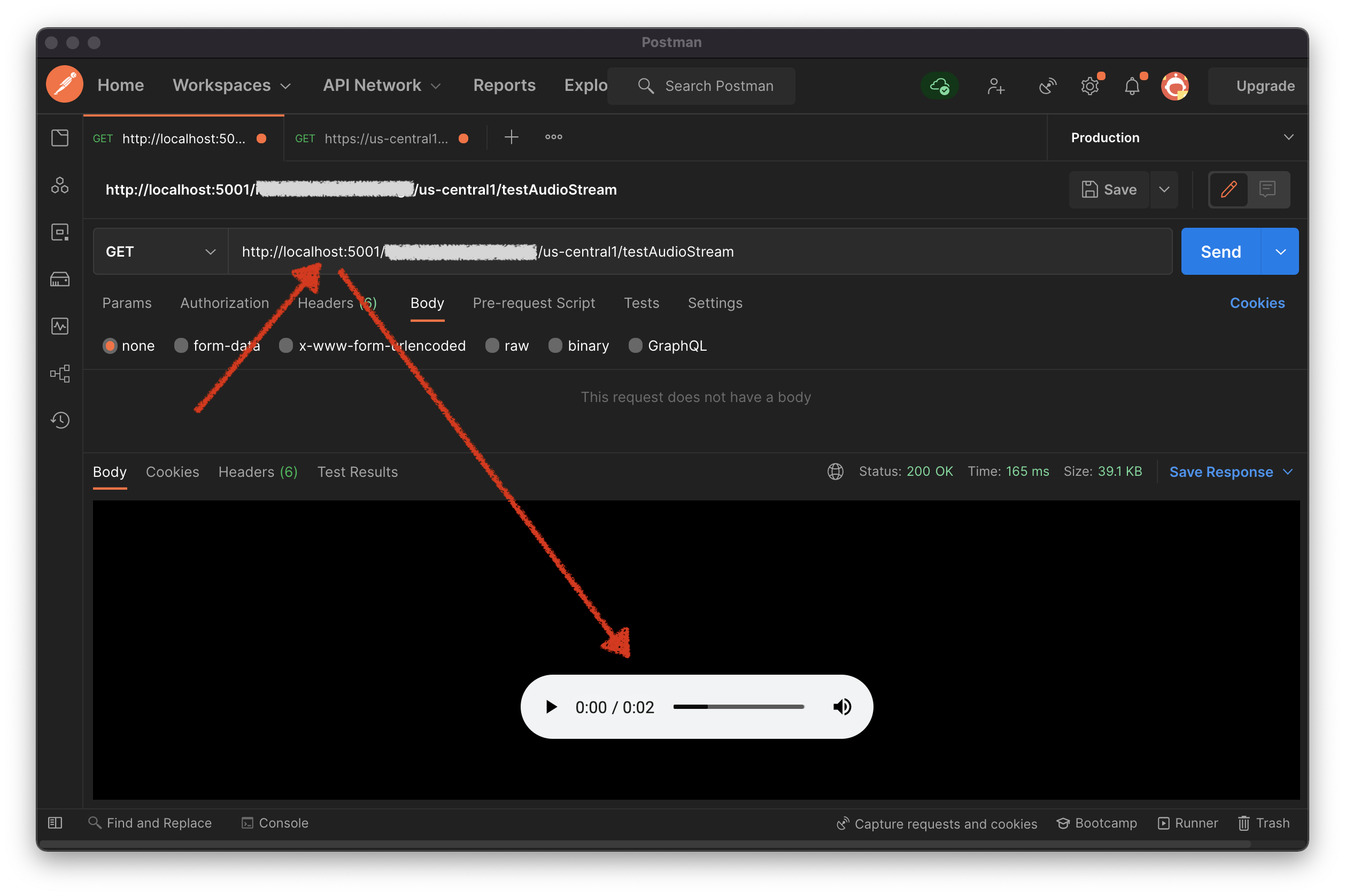1345x896 pixels.
Task: Expand the API Network menu
Action: (382, 86)
